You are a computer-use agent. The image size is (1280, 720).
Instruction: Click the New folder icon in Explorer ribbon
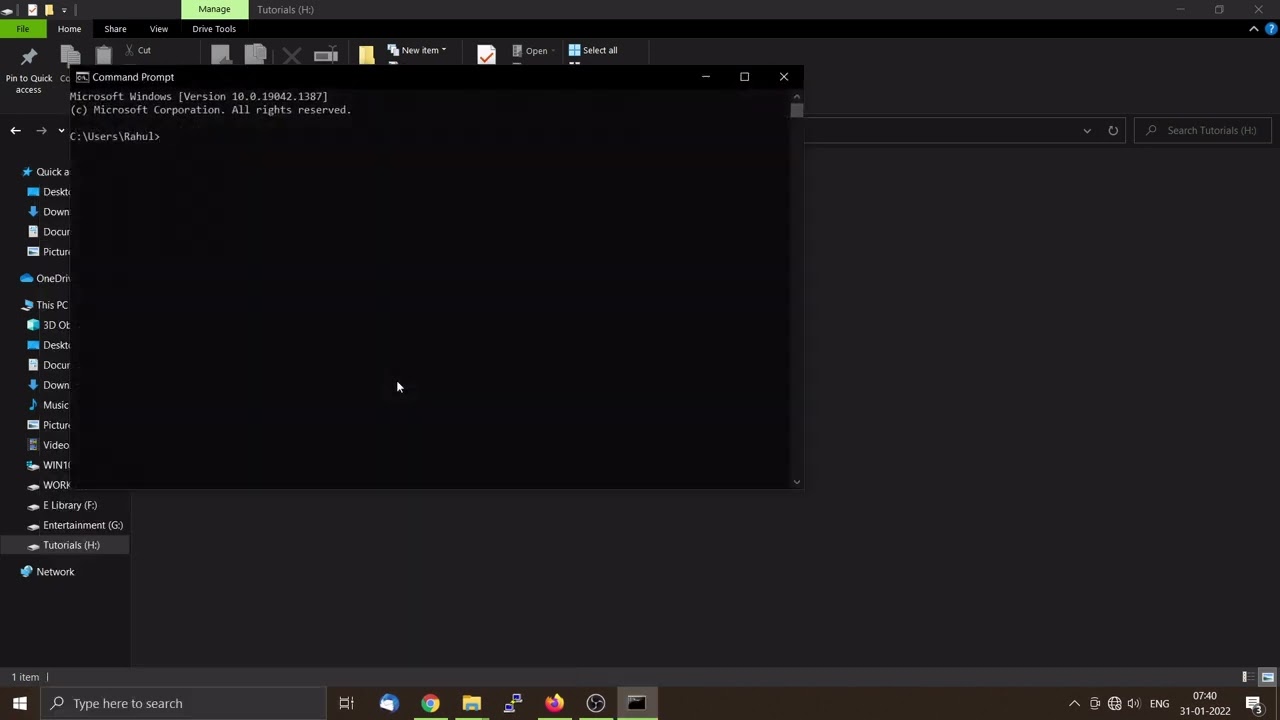[366, 55]
